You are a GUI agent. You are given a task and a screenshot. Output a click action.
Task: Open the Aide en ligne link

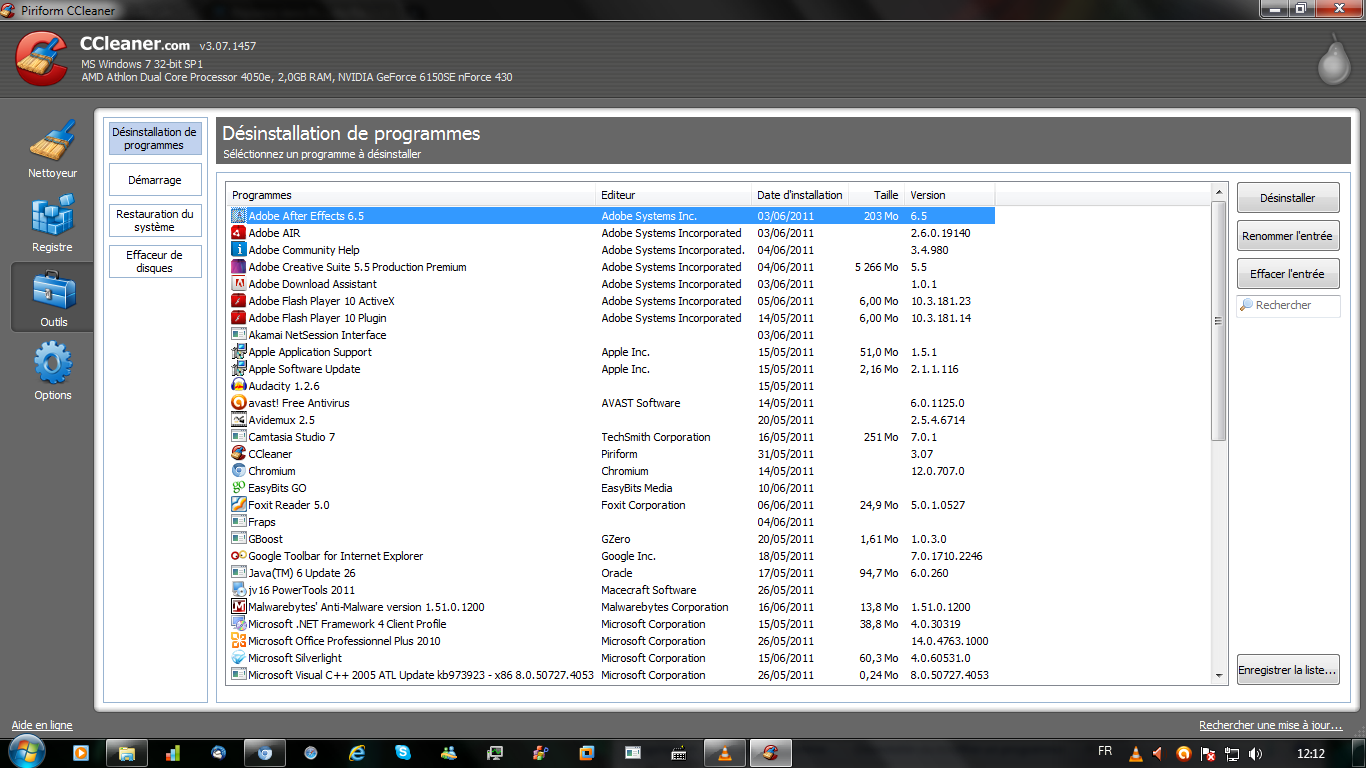click(x=42, y=725)
